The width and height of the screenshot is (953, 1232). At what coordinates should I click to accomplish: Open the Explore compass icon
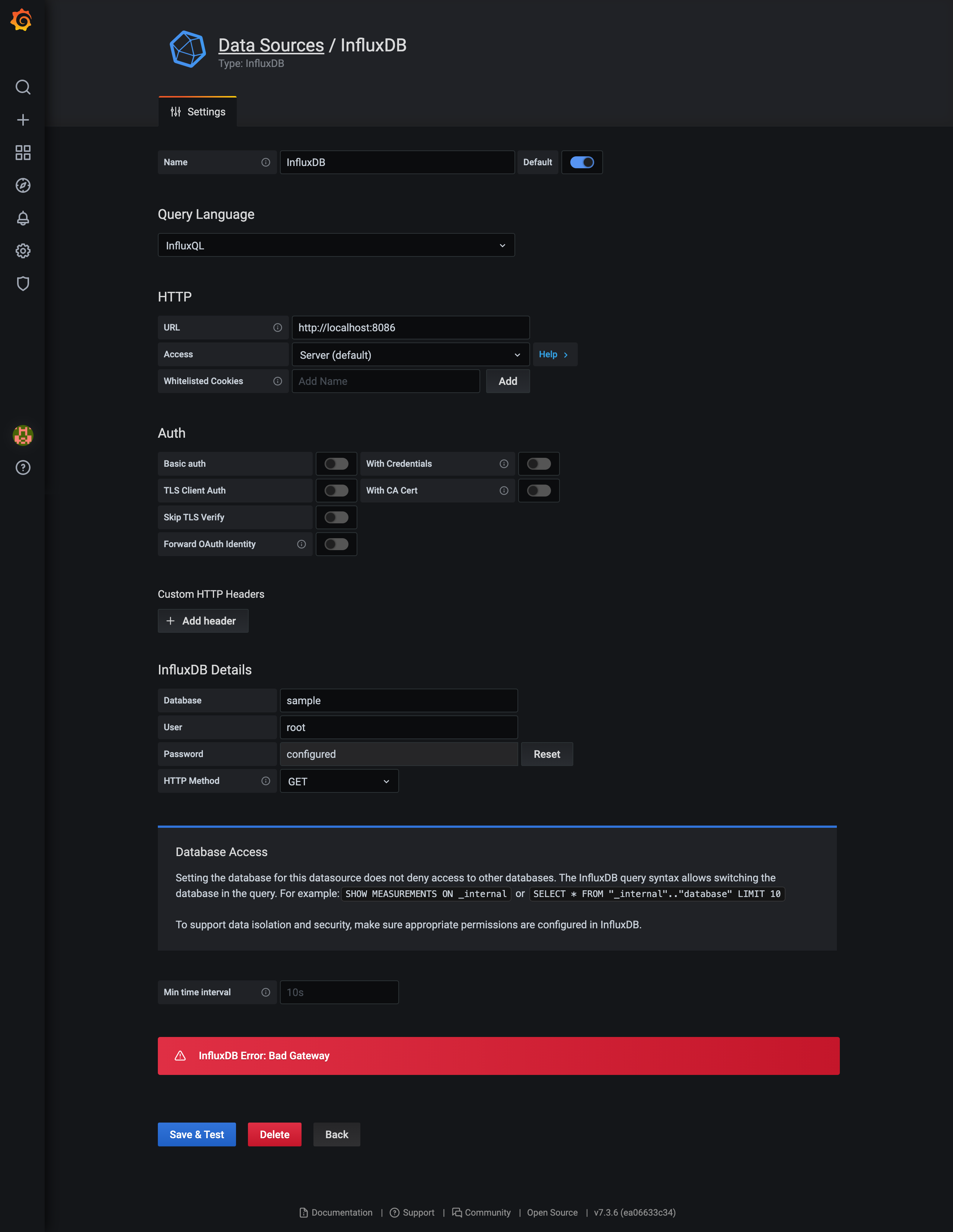click(x=23, y=185)
